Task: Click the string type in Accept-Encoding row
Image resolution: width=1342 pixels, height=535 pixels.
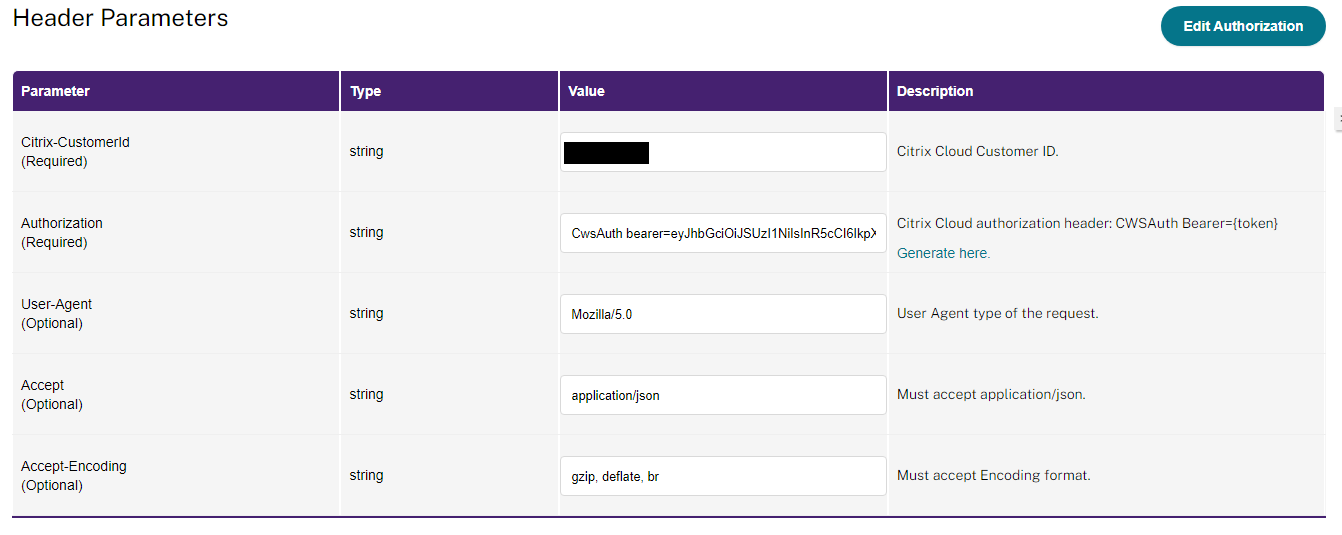Action: click(x=366, y=475)
